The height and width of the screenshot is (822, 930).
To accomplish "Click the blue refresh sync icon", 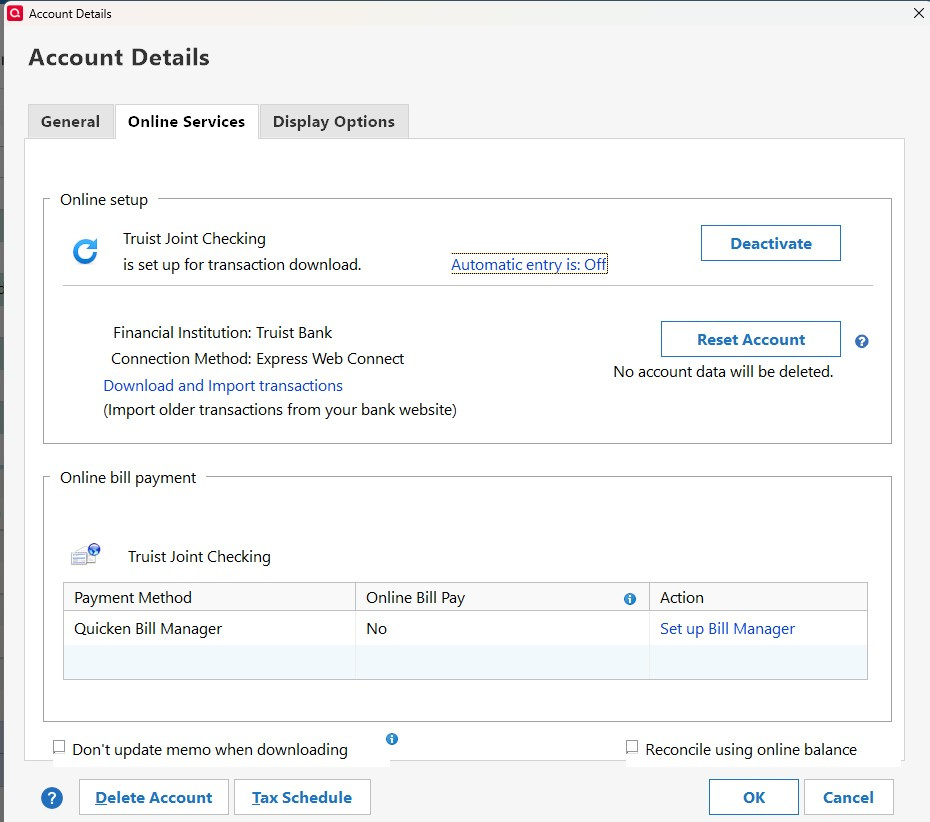I will 86,251.
